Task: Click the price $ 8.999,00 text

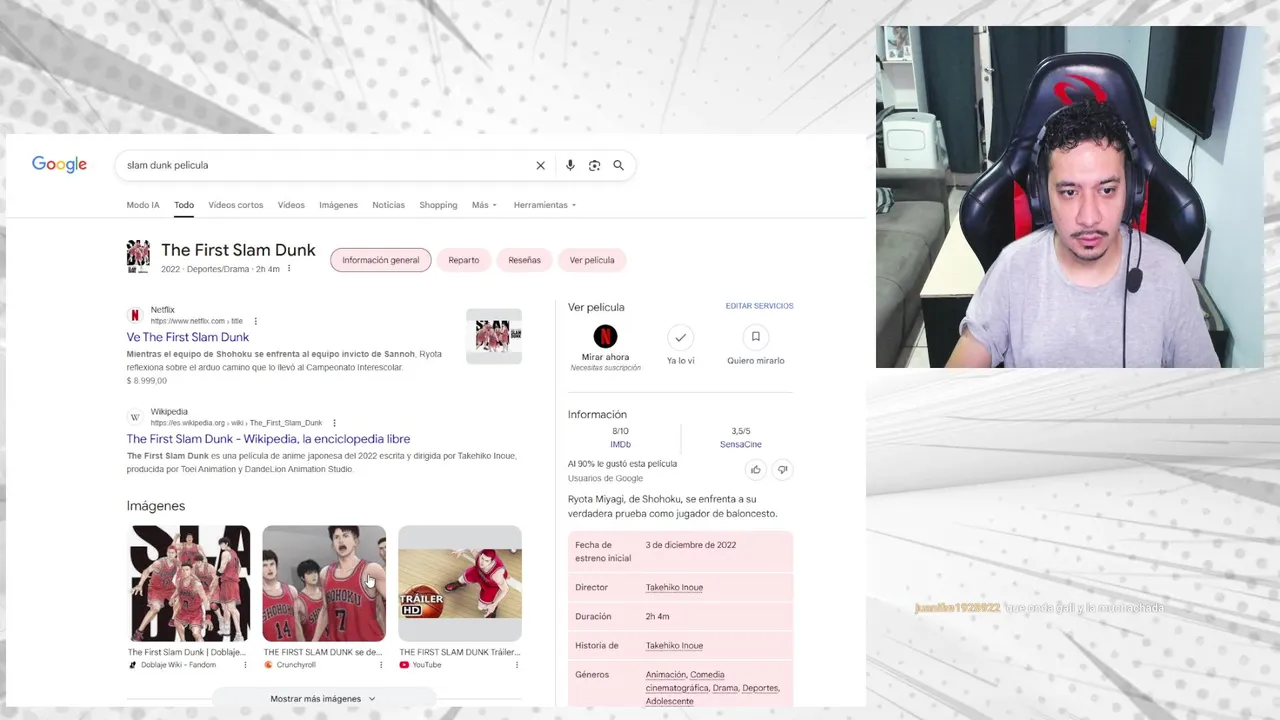Action: [x=147, y=381]
